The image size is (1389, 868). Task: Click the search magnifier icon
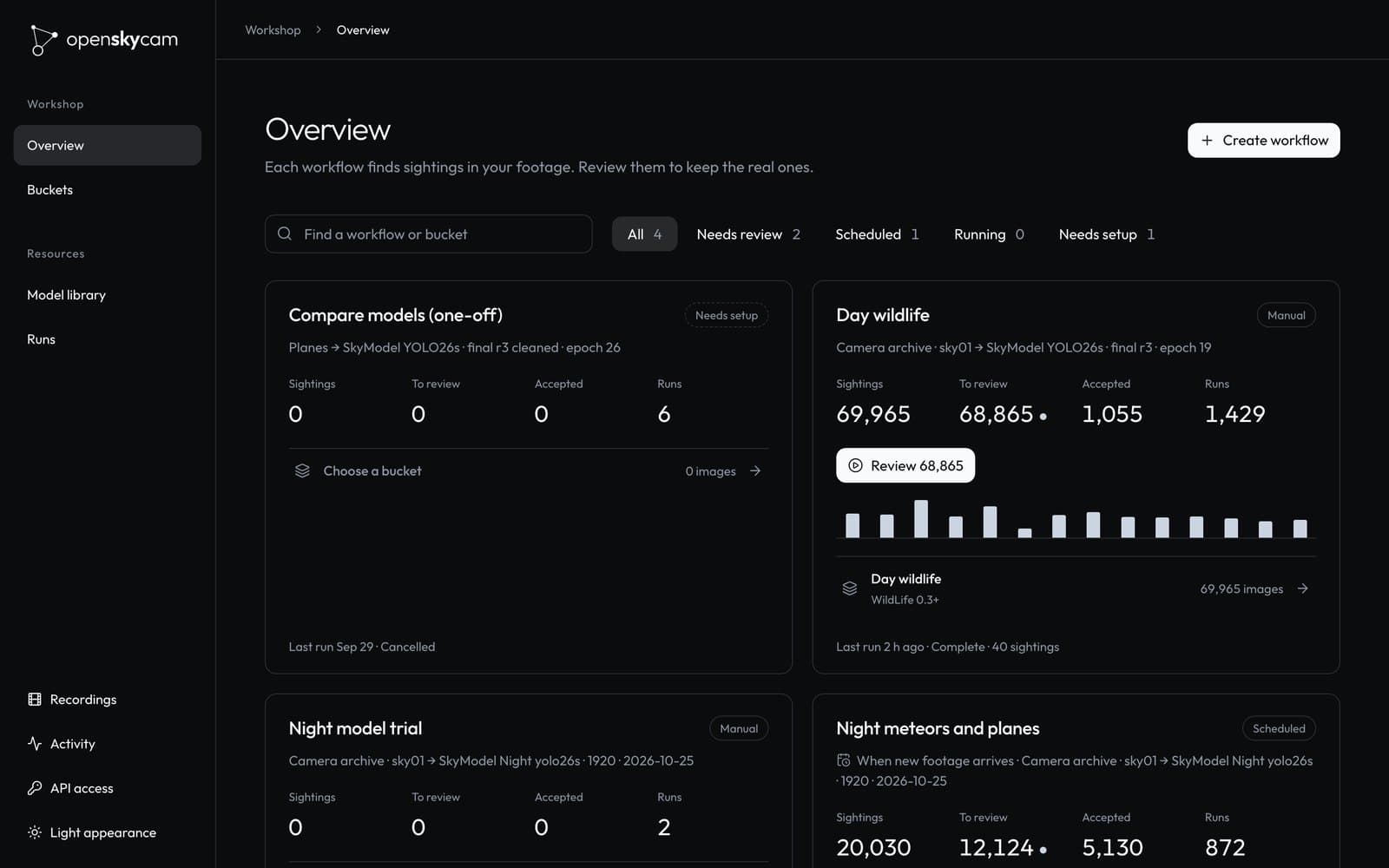point(285,233)
